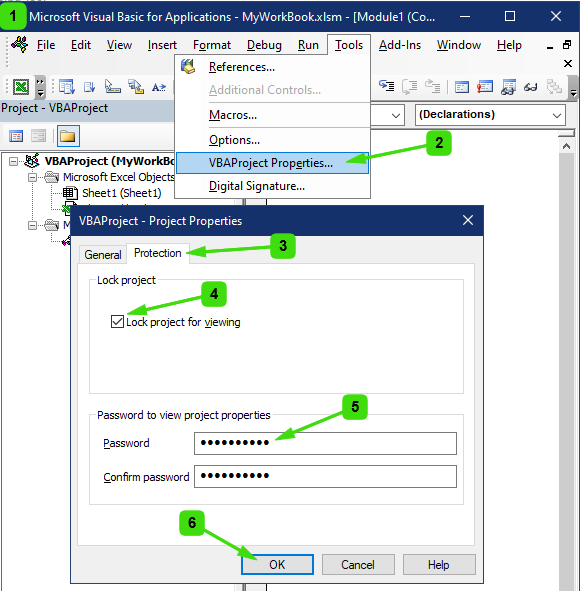580x591 pixels.
Task: Open the Help menu
Action: pyautogui.click(x=509, y=45)
